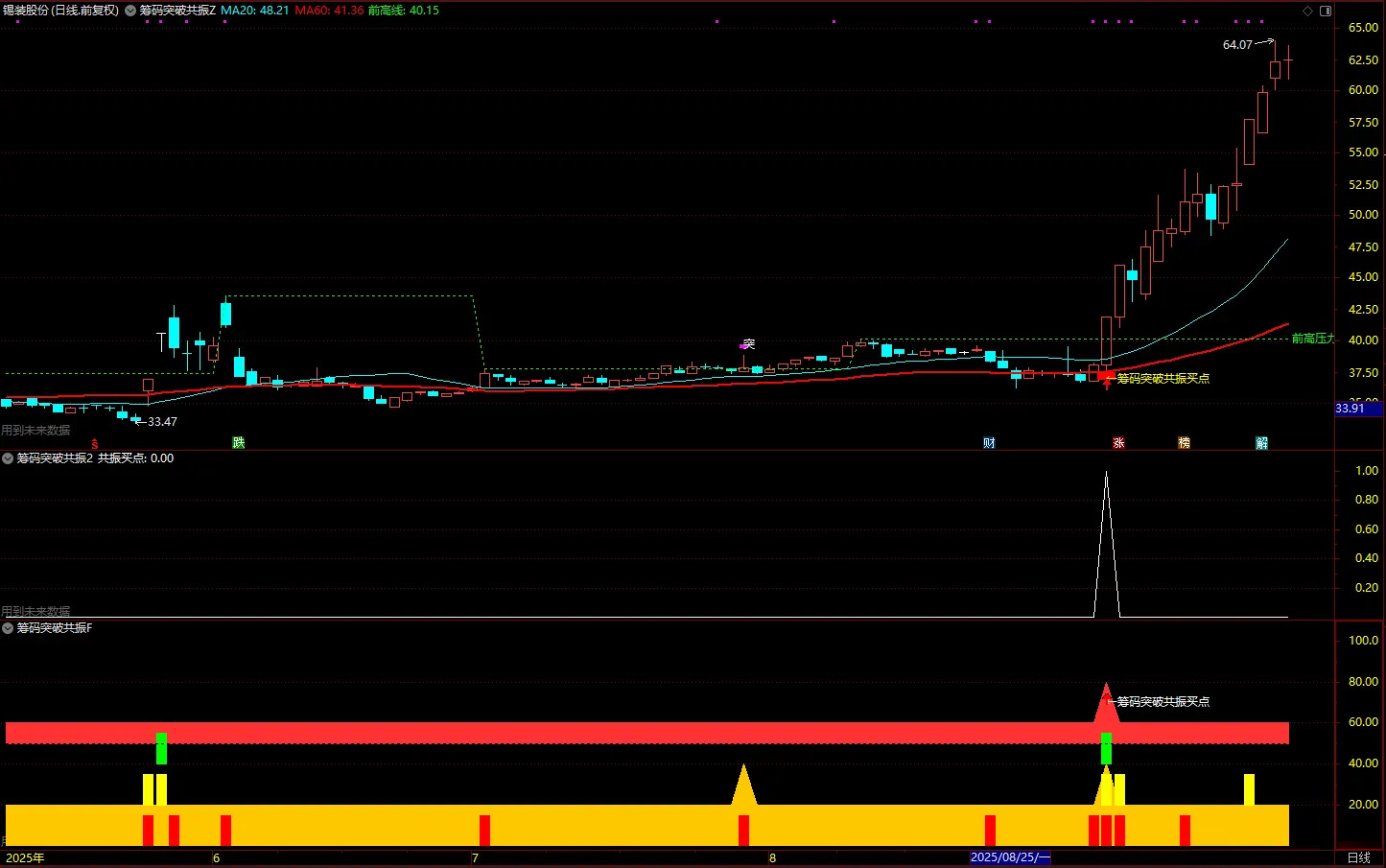Click the red $ marker icon
This screenshot has height=868, width=1386.
coord(95,444)
